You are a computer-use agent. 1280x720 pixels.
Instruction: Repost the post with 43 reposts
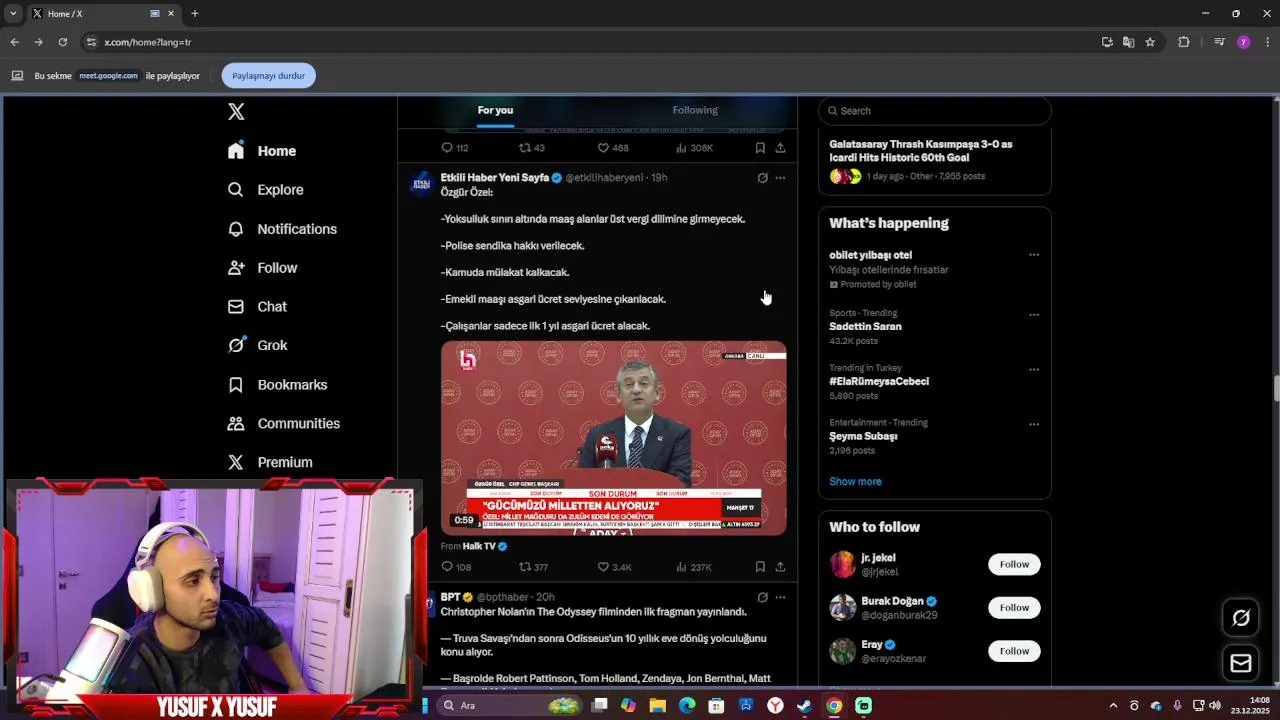pyautogui.click(x=532, y=148)
